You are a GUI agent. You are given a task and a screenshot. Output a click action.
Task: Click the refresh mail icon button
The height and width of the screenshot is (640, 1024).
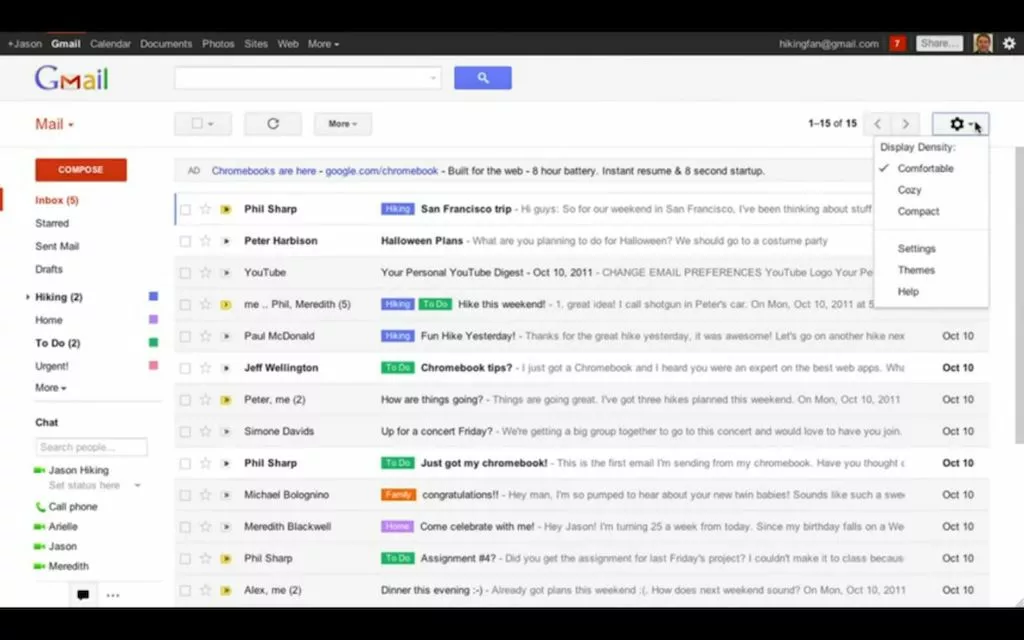coord(273,123)
